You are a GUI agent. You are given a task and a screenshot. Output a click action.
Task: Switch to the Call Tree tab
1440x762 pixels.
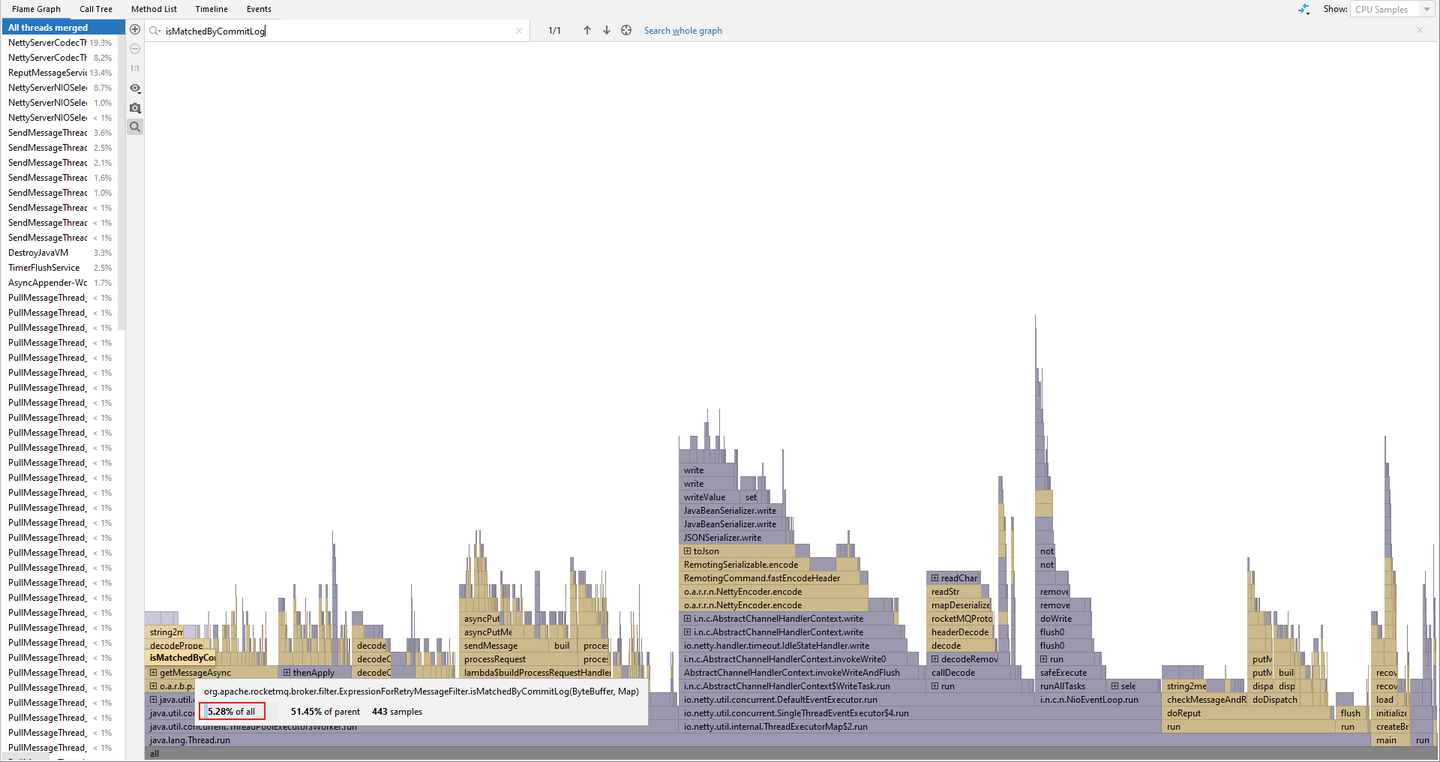click(96, 9)
